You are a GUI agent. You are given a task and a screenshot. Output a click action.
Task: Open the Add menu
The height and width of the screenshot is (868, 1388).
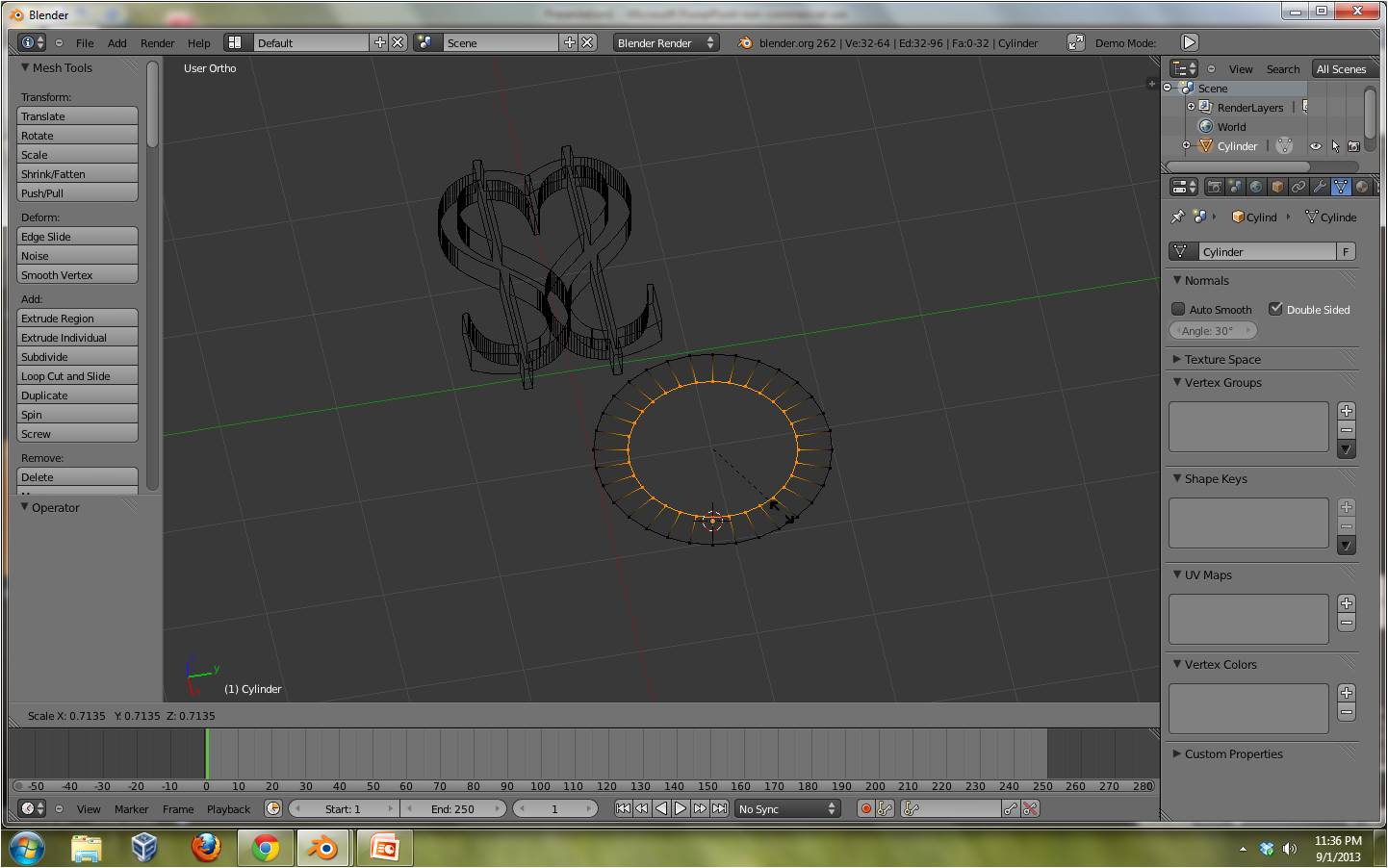(116, 43)
